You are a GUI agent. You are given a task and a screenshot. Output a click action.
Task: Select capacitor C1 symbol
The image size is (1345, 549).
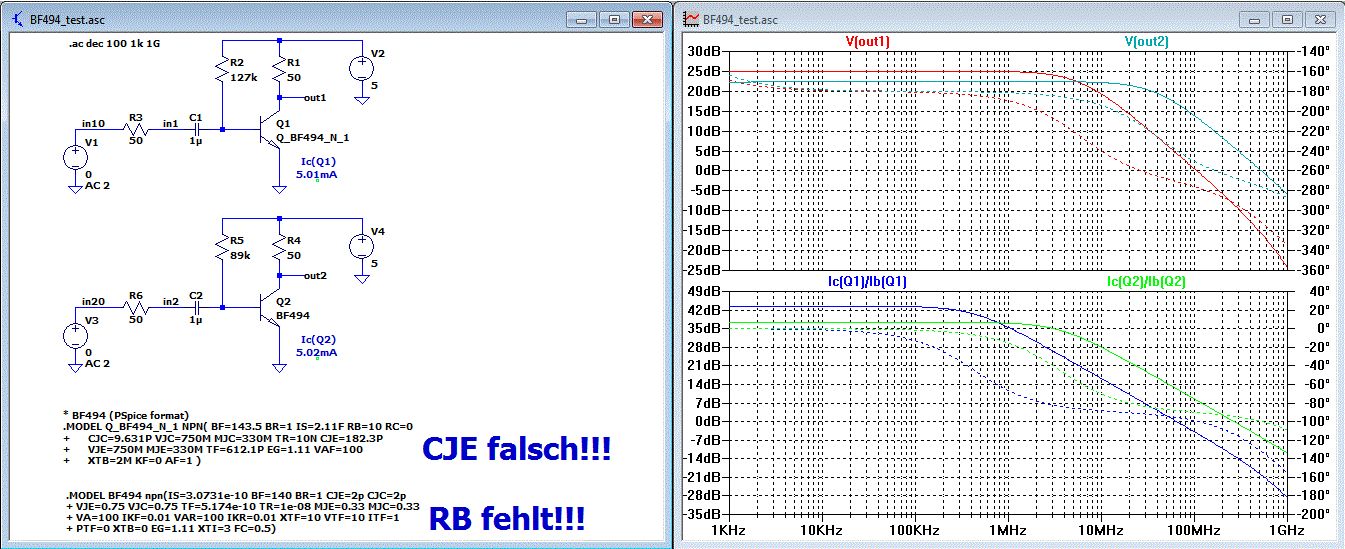click(x=197, y=129)
